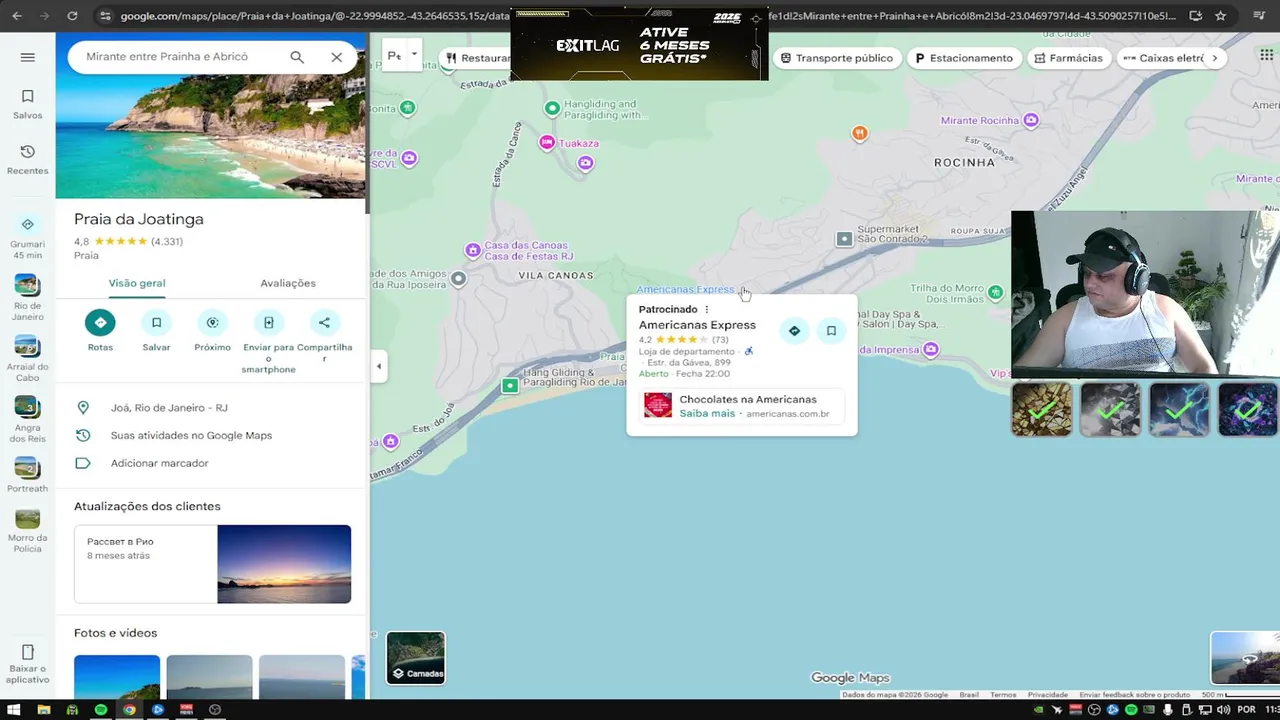Click directions icon in Americanas Express card
This screenshot has height=720, width=1280.
point(794,331)
